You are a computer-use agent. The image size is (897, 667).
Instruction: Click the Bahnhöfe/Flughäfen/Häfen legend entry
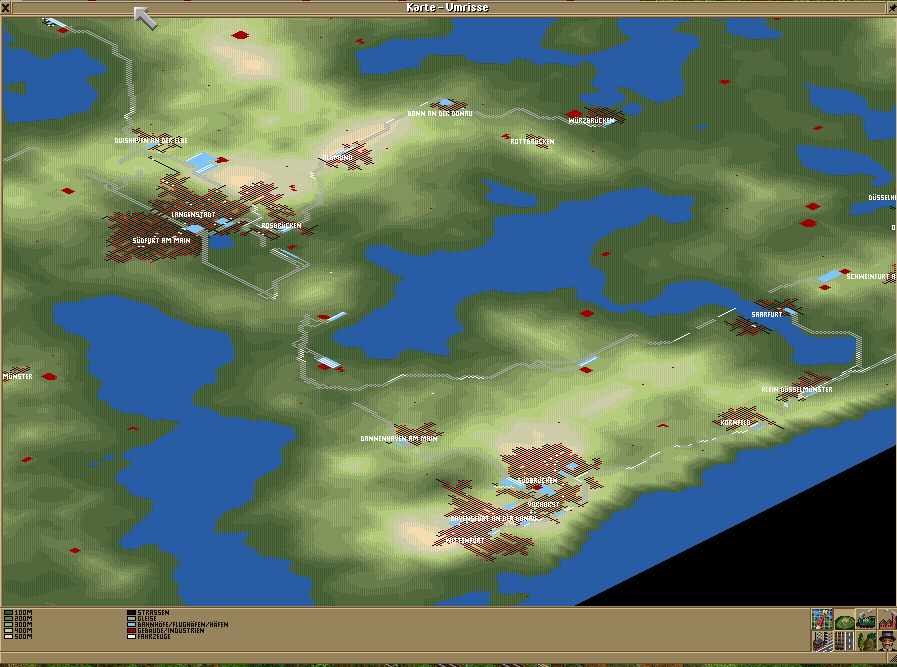tap(177, 625)
